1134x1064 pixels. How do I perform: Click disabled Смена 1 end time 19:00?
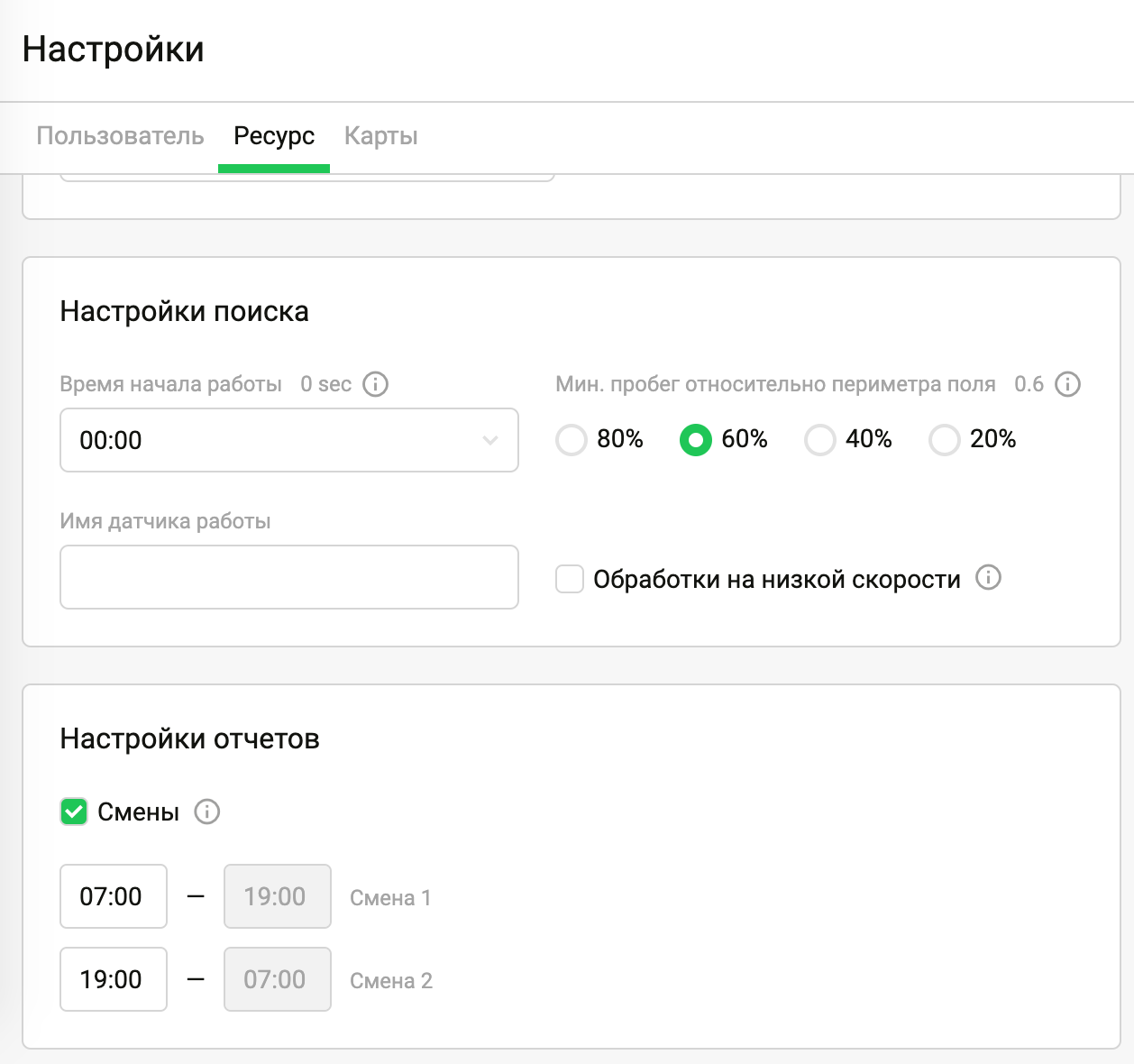pyautogui.click(x=278, y=896)
